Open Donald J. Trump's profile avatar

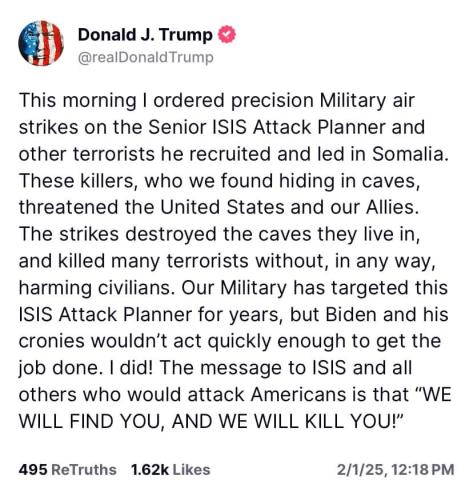41,43
